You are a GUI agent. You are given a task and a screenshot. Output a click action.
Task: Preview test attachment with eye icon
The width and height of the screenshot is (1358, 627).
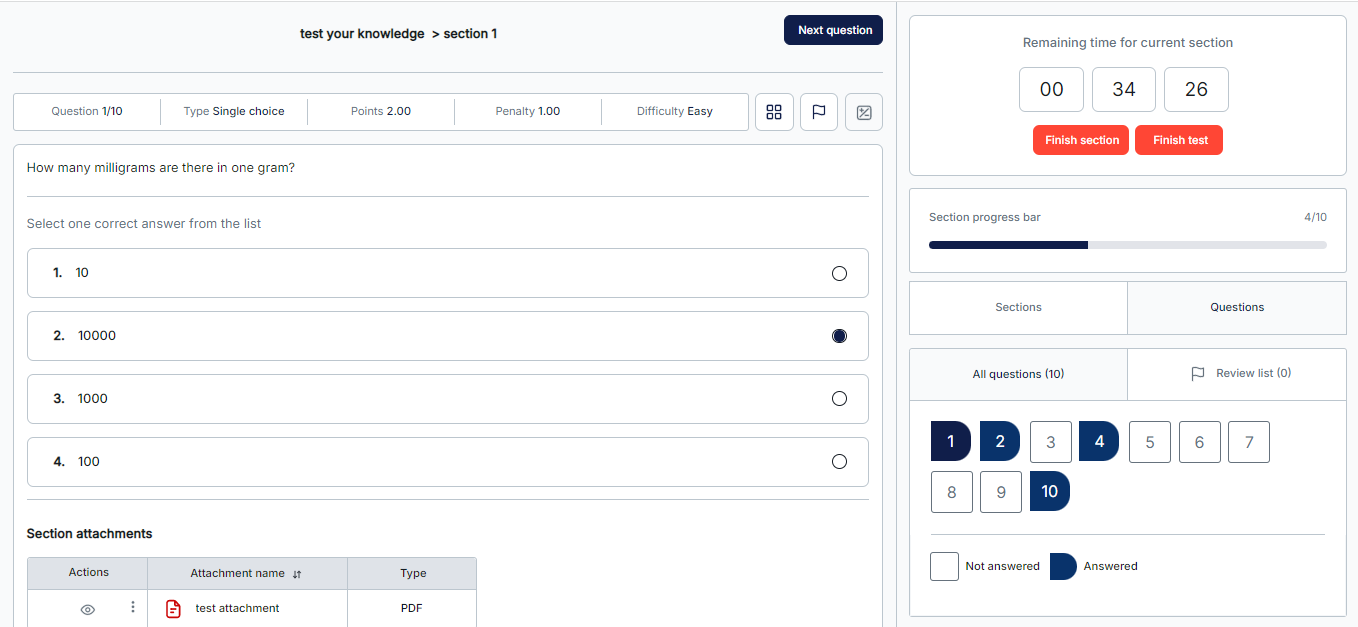(x=87, y=609)
